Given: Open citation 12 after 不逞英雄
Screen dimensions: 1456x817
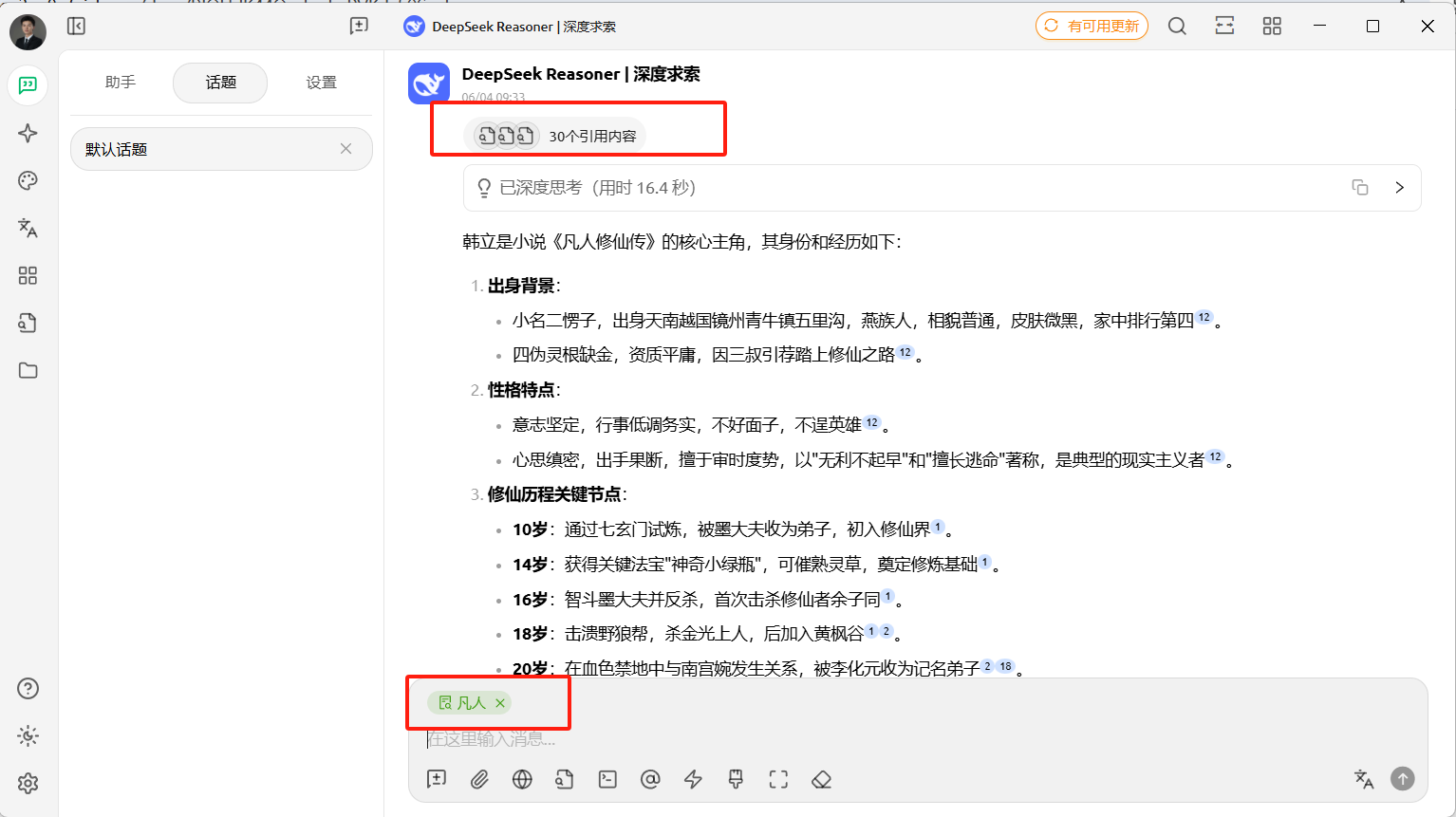Looking at the screenshot, I should (x=872, y=422).
